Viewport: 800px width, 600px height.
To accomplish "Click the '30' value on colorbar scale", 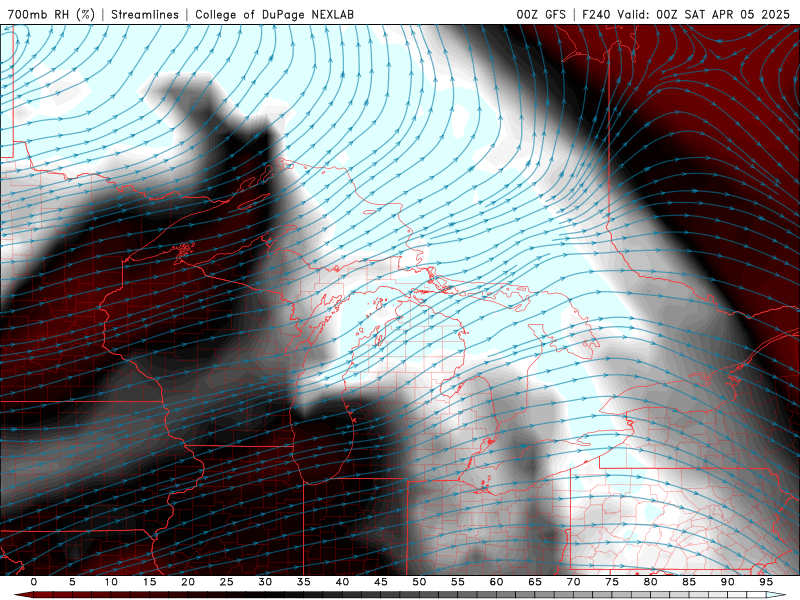I will pos(265,582).
